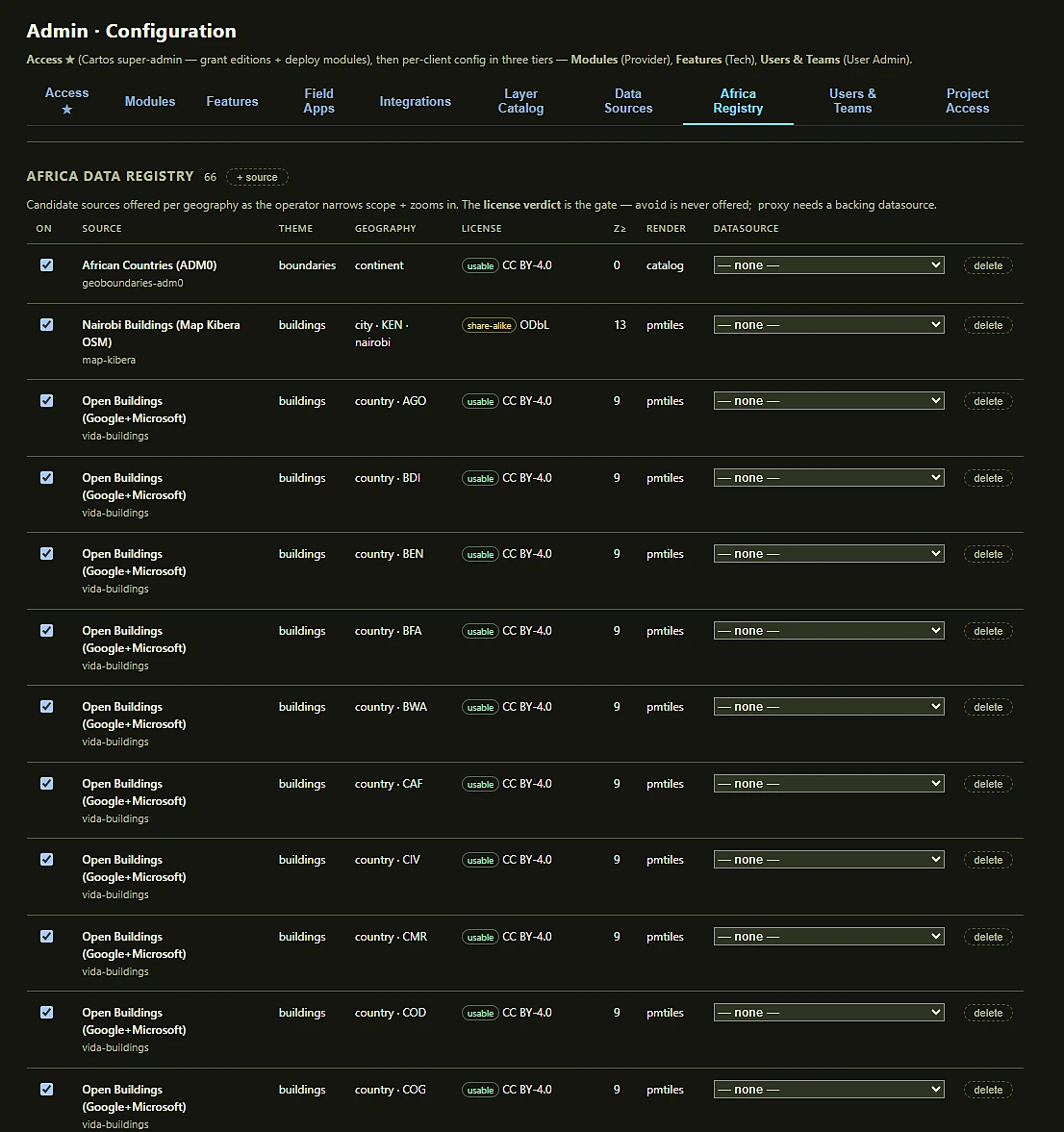Disable the country COD source

pos(47,1013)
